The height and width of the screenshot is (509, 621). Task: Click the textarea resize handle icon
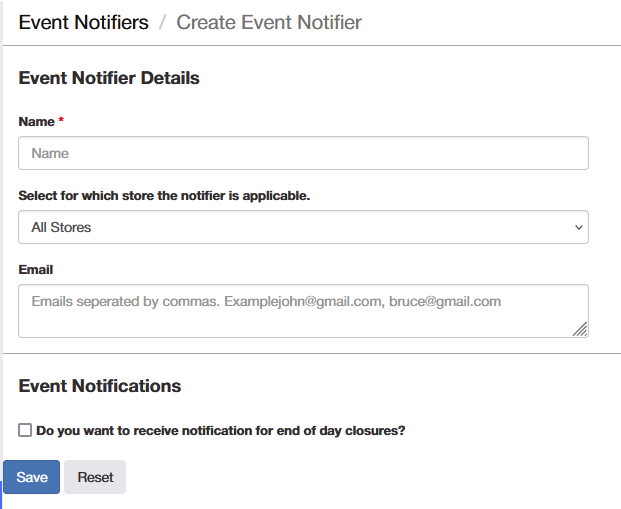pyautogui.click(x=581, y=330)
